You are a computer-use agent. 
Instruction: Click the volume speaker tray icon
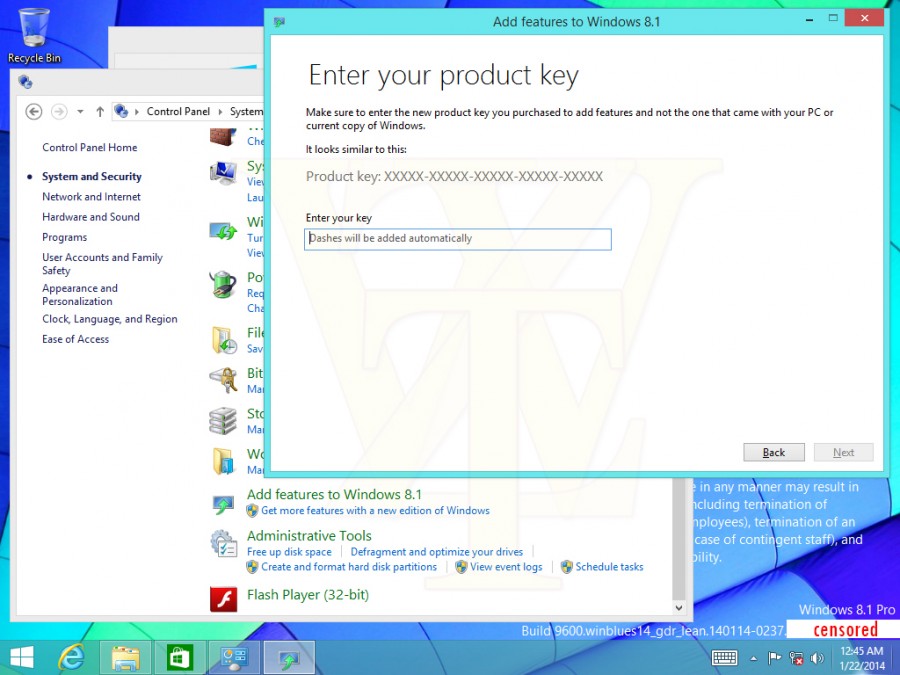point(817,658)
